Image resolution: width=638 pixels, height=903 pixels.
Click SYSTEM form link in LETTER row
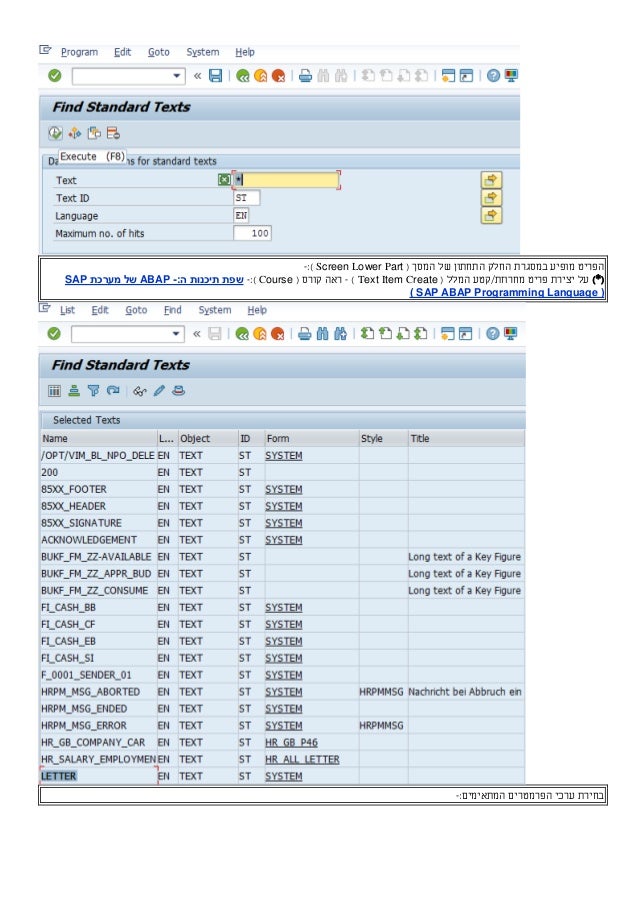(x=283, y=776)
